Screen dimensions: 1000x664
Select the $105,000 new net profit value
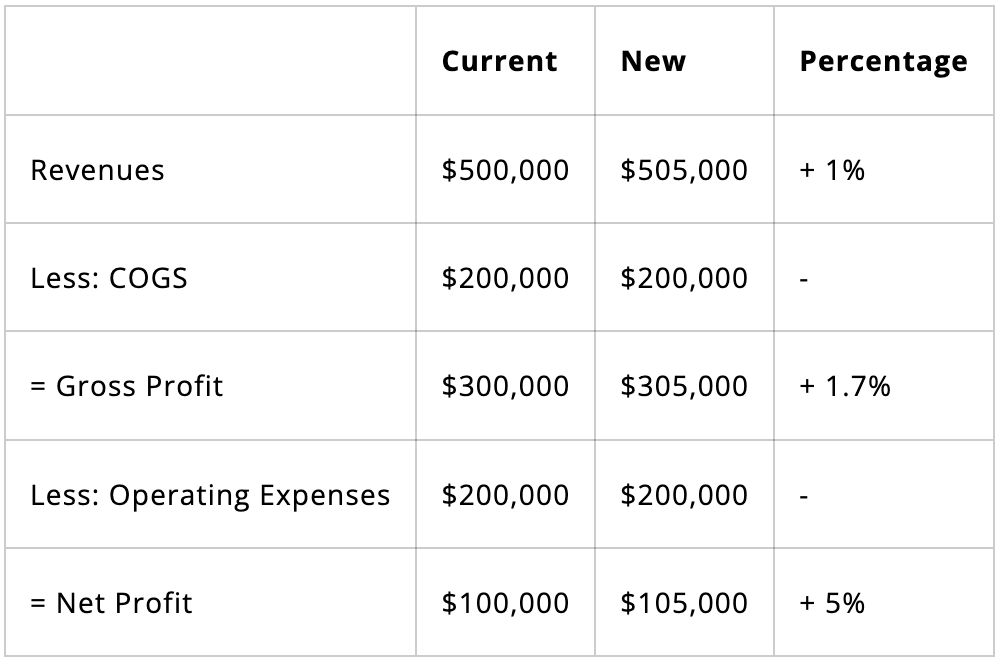point(684,603)
